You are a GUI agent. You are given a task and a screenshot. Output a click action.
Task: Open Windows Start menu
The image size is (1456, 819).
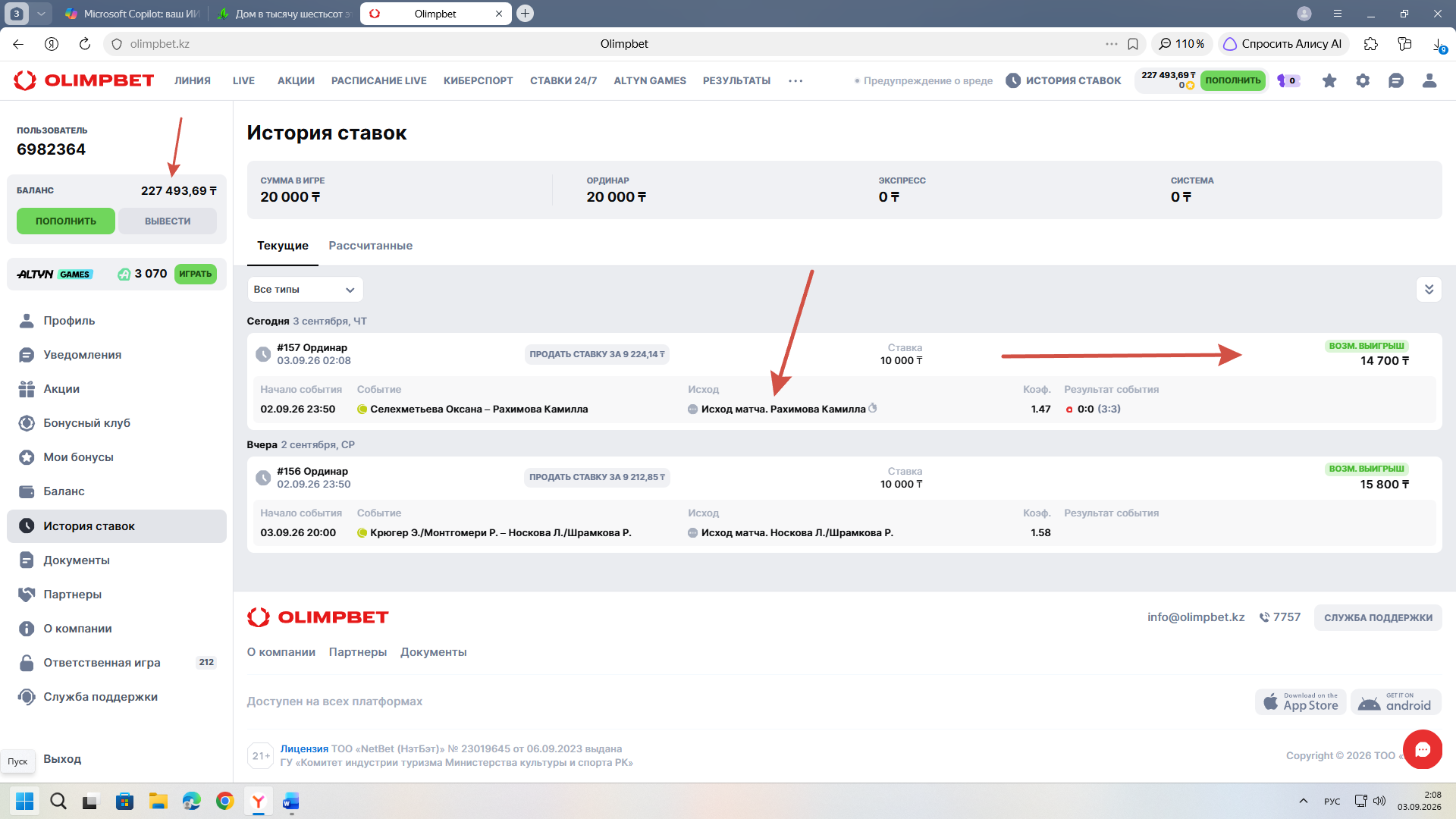(x=24, y=801)
